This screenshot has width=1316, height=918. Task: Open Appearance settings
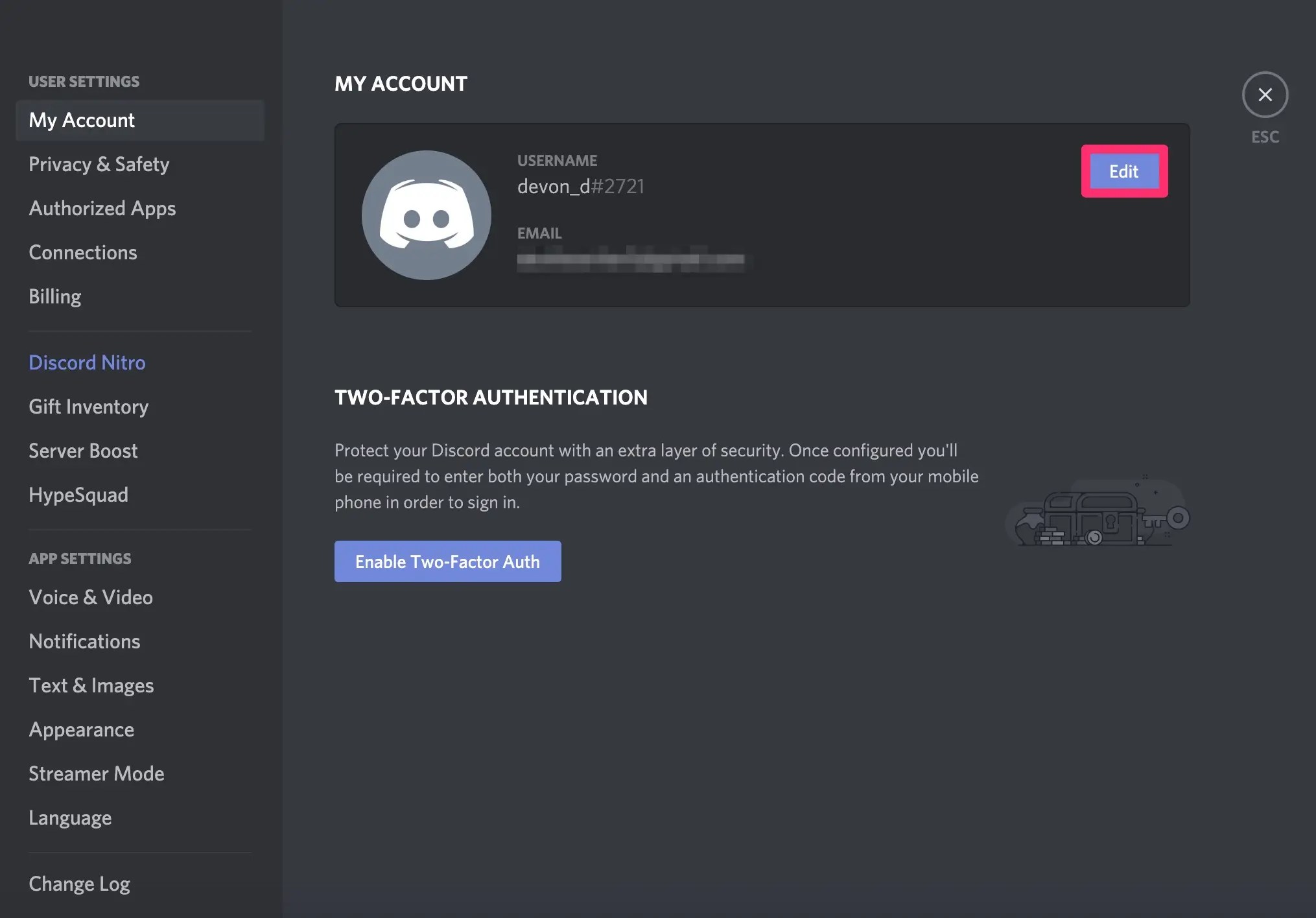click(x=81, y=729)
